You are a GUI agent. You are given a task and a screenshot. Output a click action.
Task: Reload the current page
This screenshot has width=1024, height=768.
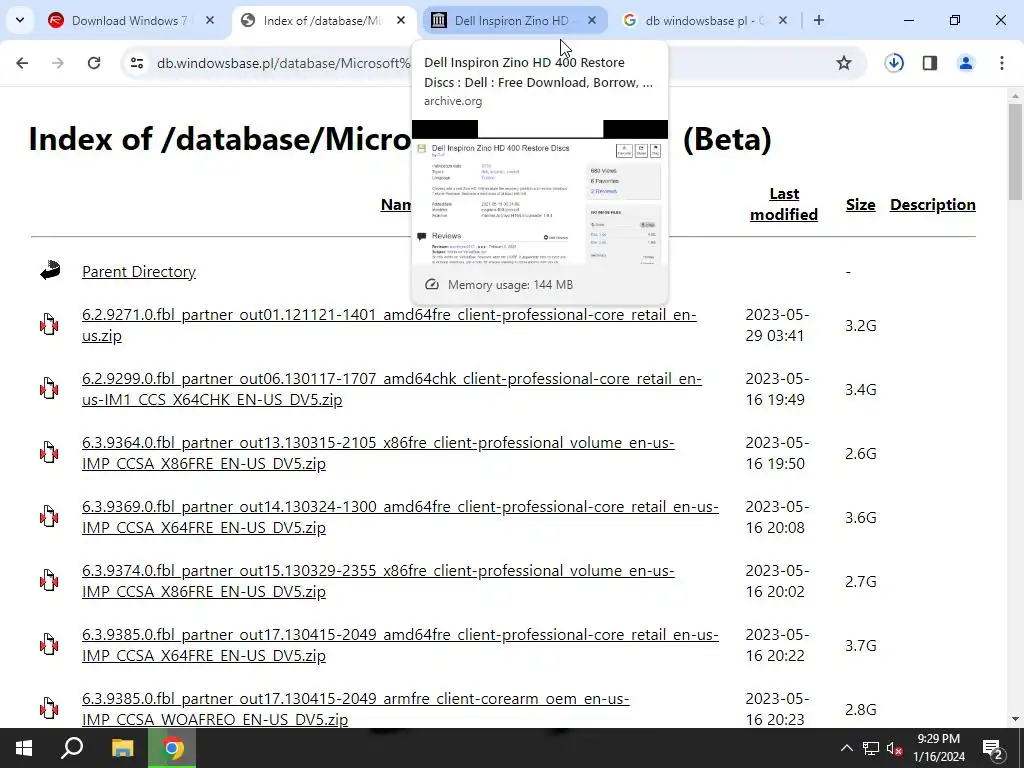[x=94, y=63]
